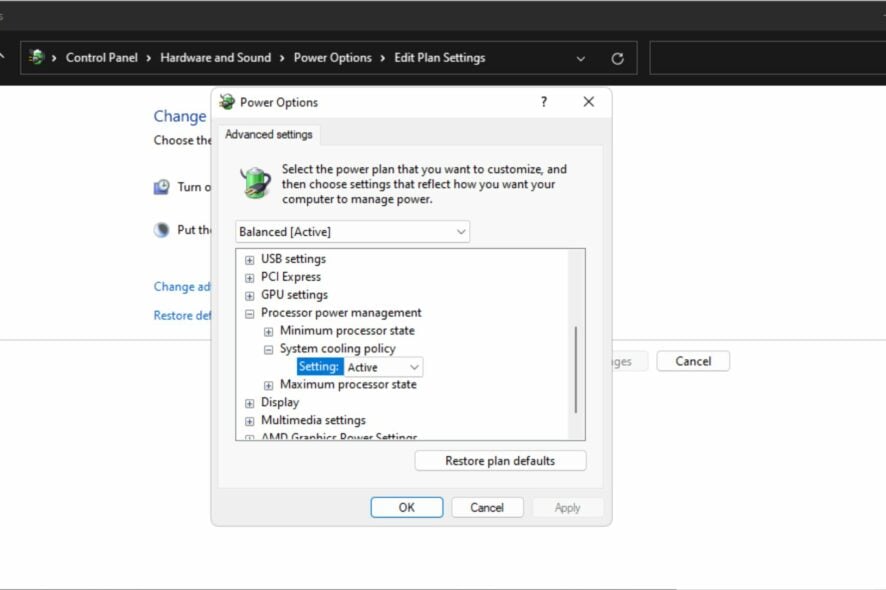Image resolution: width=886 pixels, height=590 pixels.
Task: Click Cancel in the Power Options dialog
Action: coord(487,507)
